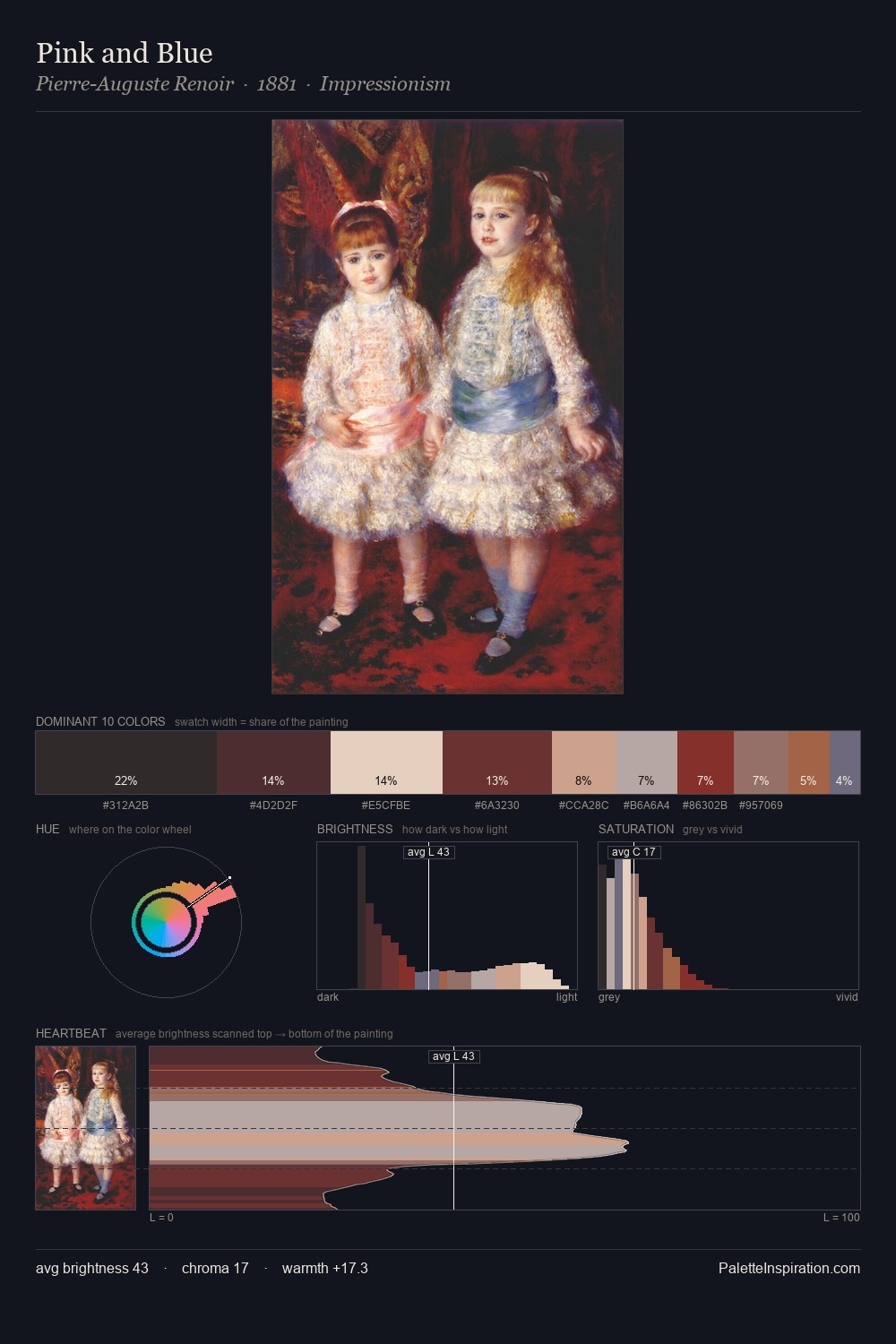Click 'swatch width = share of the painting'
Screen dimensions: 896x1344
262,722
